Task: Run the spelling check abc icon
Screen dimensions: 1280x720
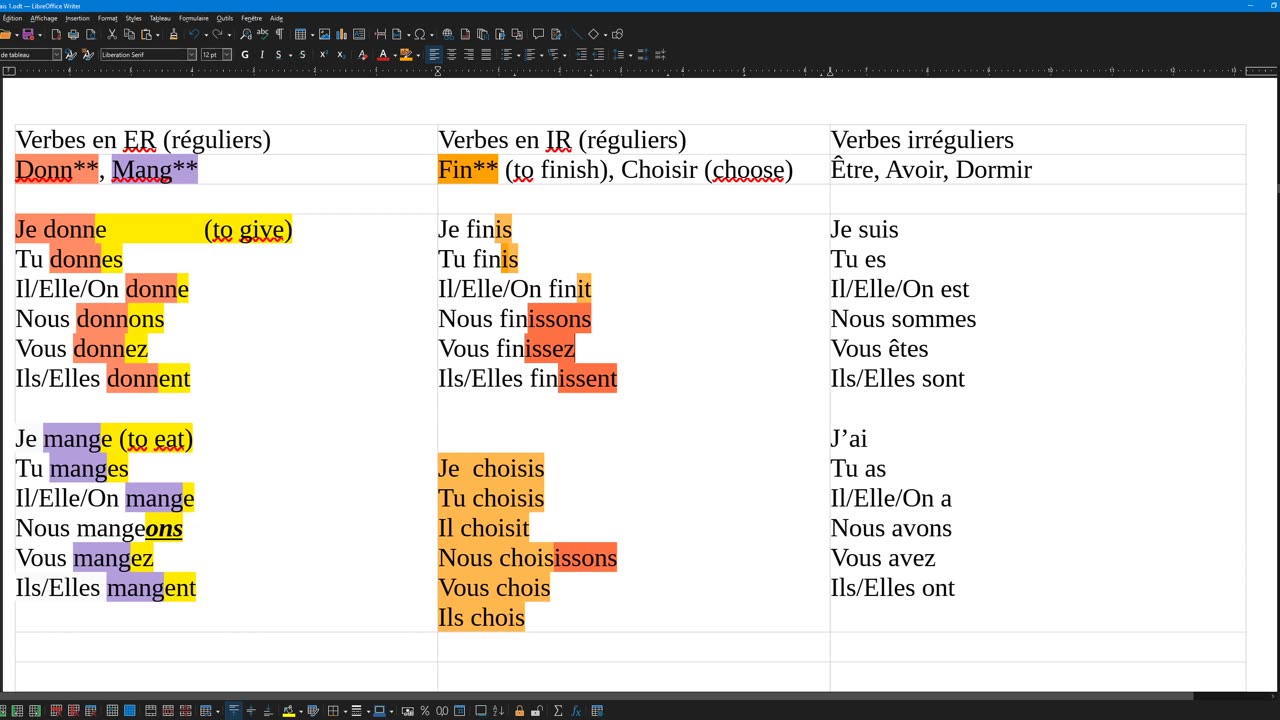Action: pyautogui.click(x=263, y=34)
